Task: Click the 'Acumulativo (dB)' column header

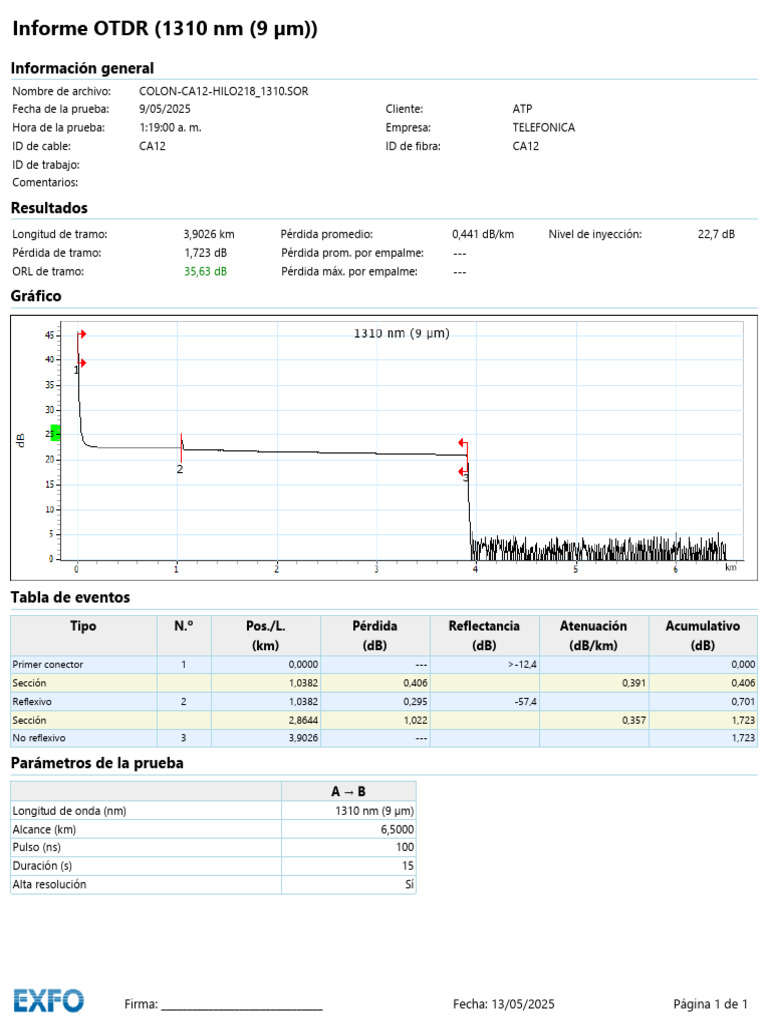Action: (703, 635)
